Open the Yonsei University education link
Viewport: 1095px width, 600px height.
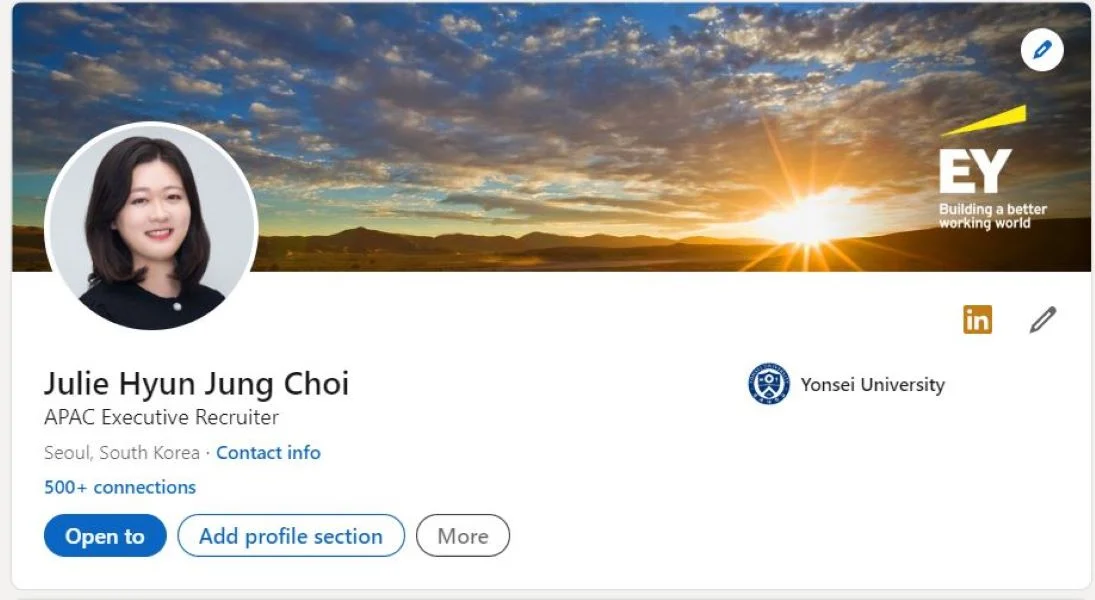[x=872, y=385]
